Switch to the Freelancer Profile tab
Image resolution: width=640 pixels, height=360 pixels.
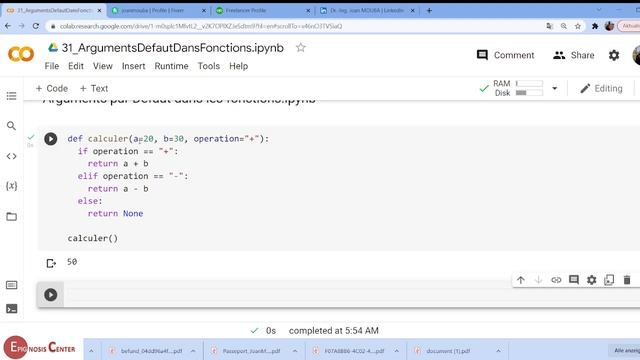pos(262,11)
